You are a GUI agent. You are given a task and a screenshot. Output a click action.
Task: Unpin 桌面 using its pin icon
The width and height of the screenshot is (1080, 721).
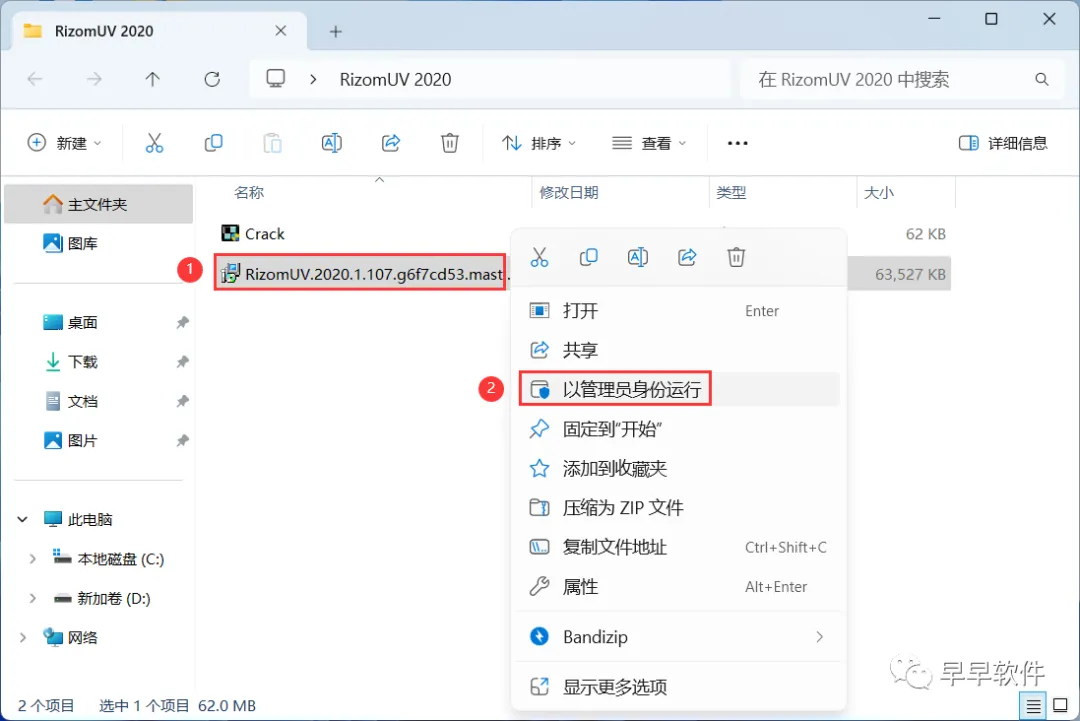point(183,322)
